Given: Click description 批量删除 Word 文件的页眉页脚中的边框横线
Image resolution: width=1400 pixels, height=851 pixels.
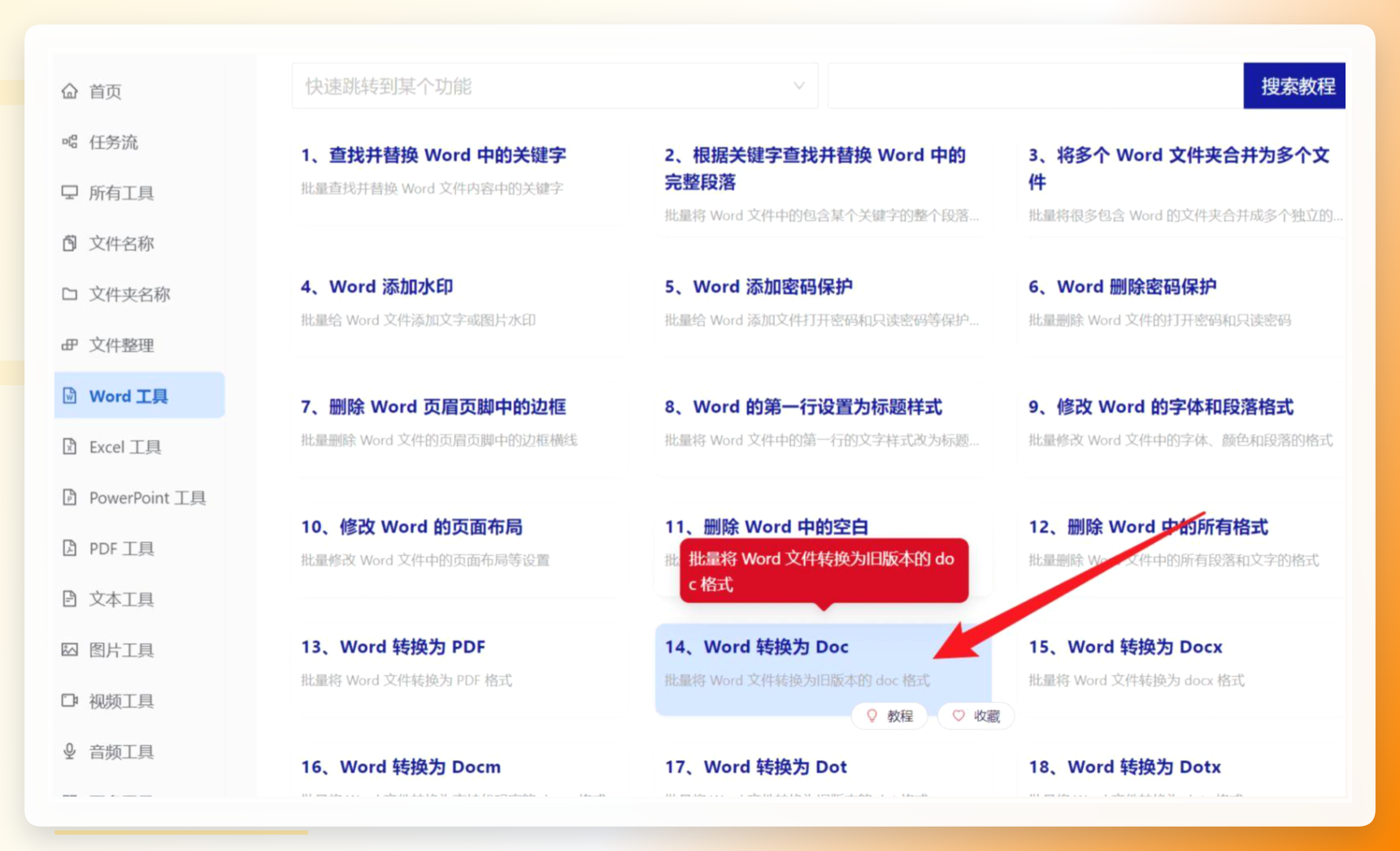Looking at the screenshot, I should 439,441.
